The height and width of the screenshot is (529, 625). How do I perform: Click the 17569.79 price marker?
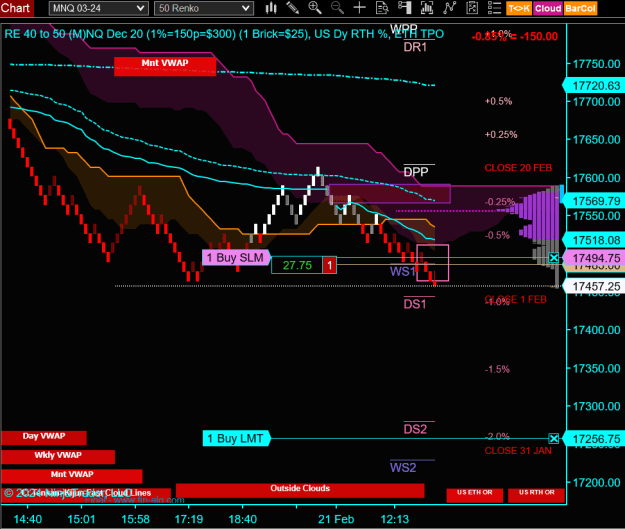tap(594, 201)
